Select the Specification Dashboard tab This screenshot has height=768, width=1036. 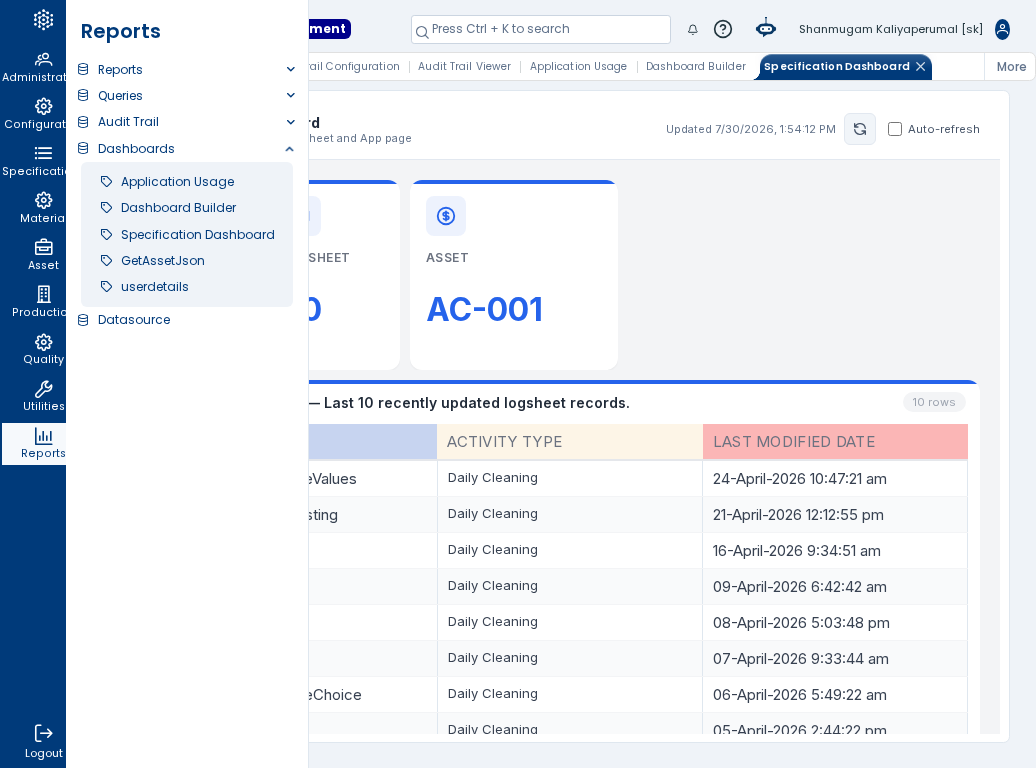tap(836, 66)
